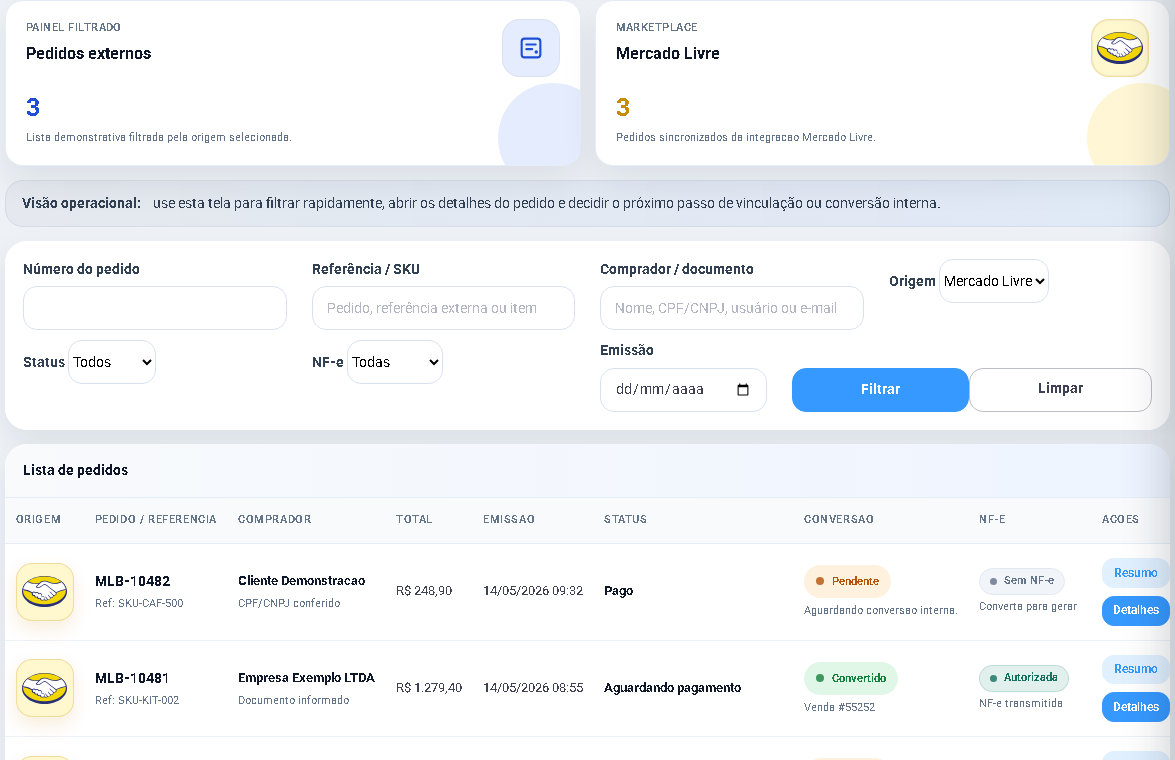
Task: Click total R$ 248,90
Action: pyautogui.click(x=424, y=591)
